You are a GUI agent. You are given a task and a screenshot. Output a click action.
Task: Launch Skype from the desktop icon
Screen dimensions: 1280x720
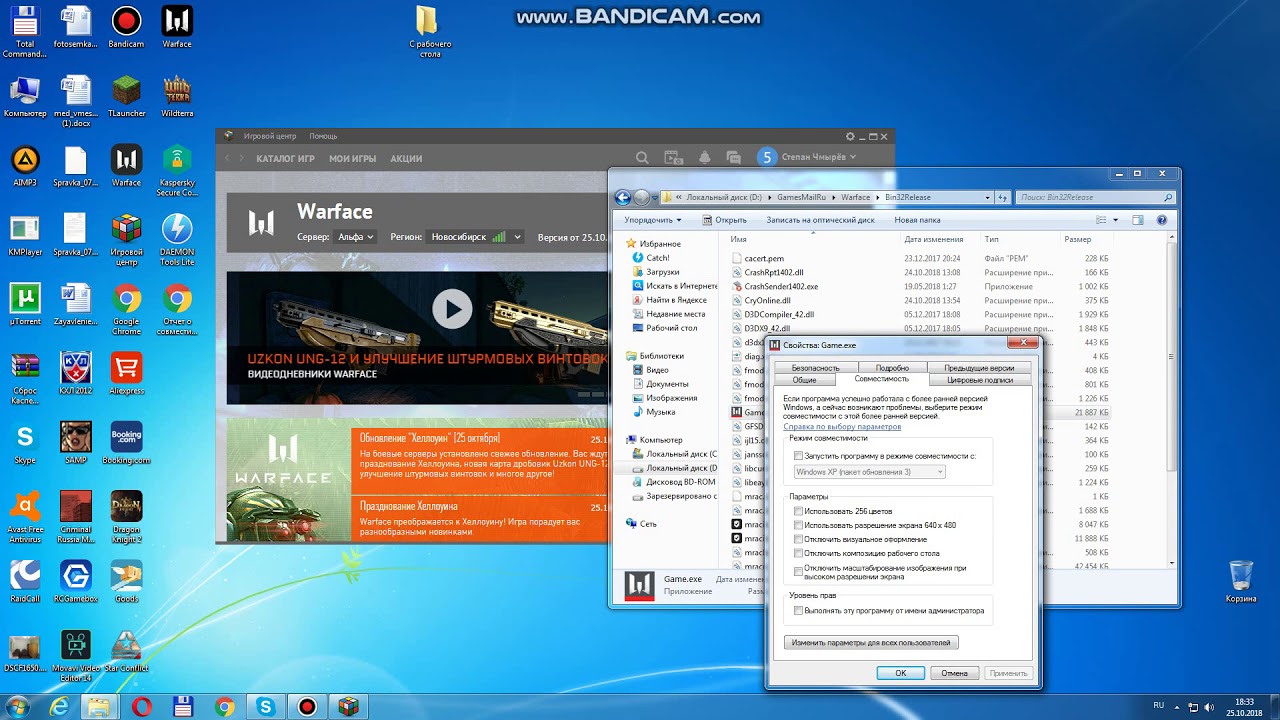[x=25, y=443]
